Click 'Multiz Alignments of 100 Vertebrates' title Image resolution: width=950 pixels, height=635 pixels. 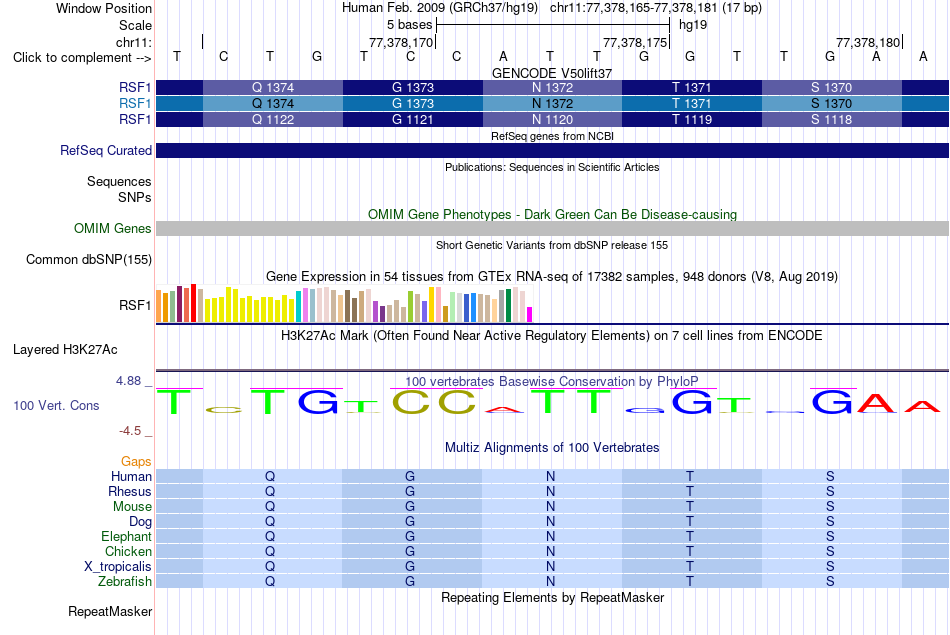coord(552,448)
